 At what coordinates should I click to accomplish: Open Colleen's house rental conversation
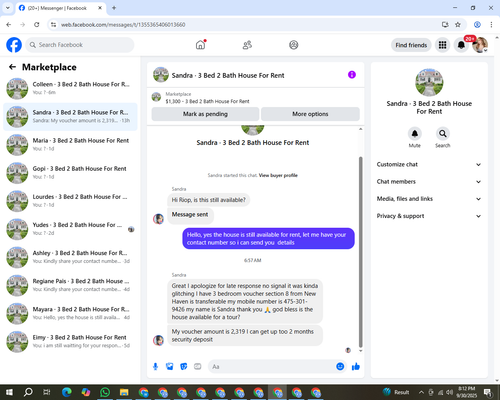(x=70, y=89)
